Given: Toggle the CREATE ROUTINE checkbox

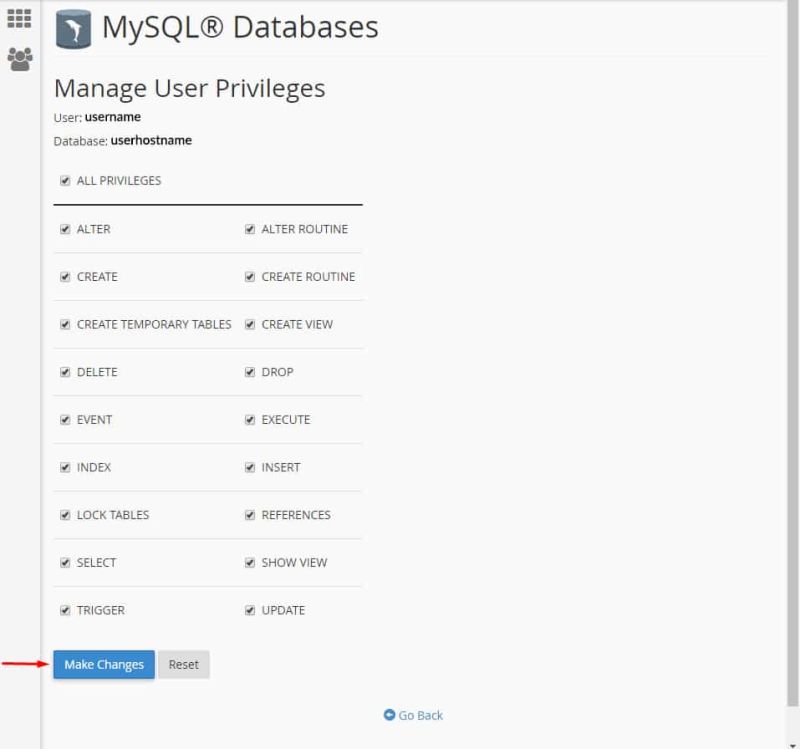Looking at the screenshot, I should coord(249,276).
